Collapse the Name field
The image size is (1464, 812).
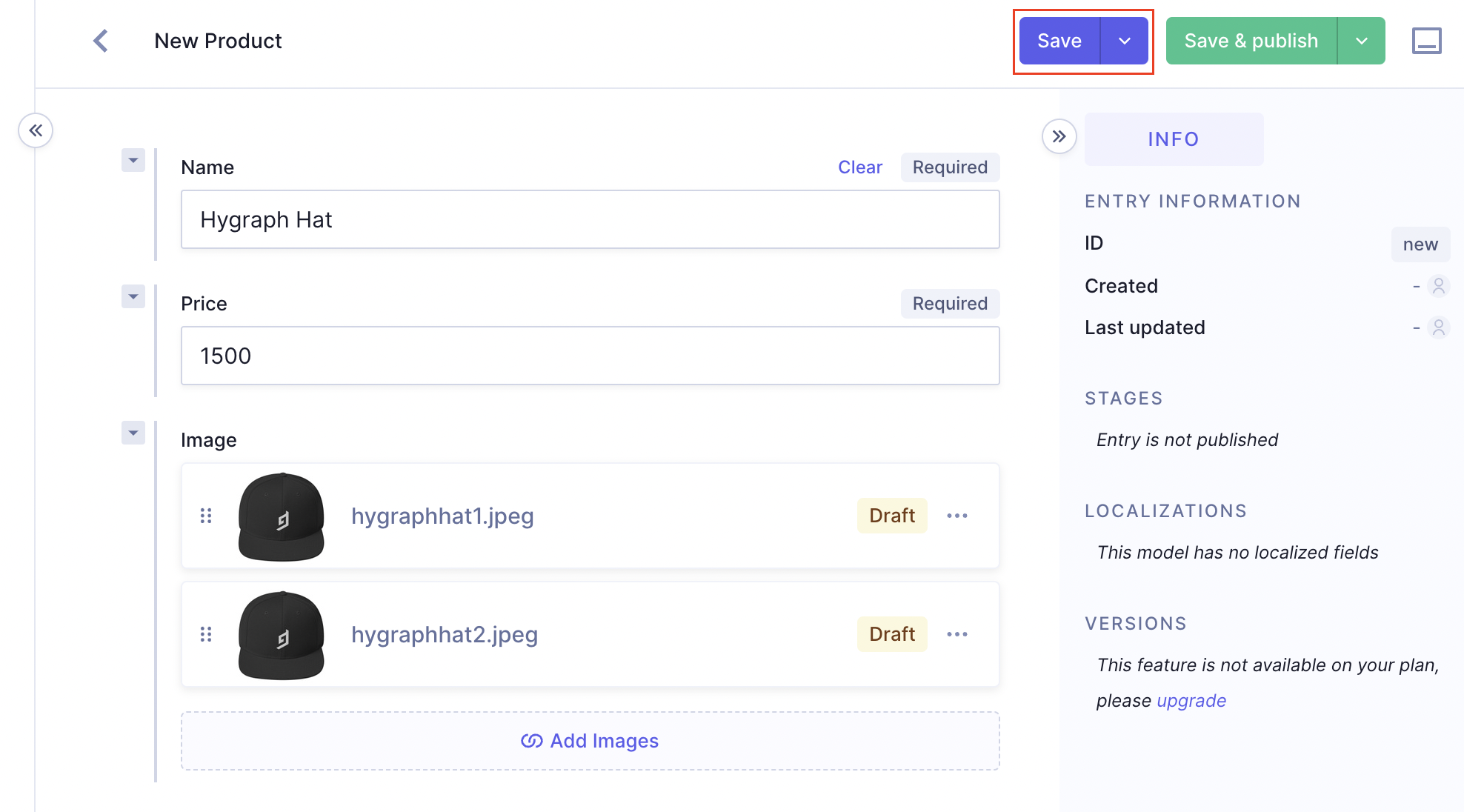pos(133,160)
